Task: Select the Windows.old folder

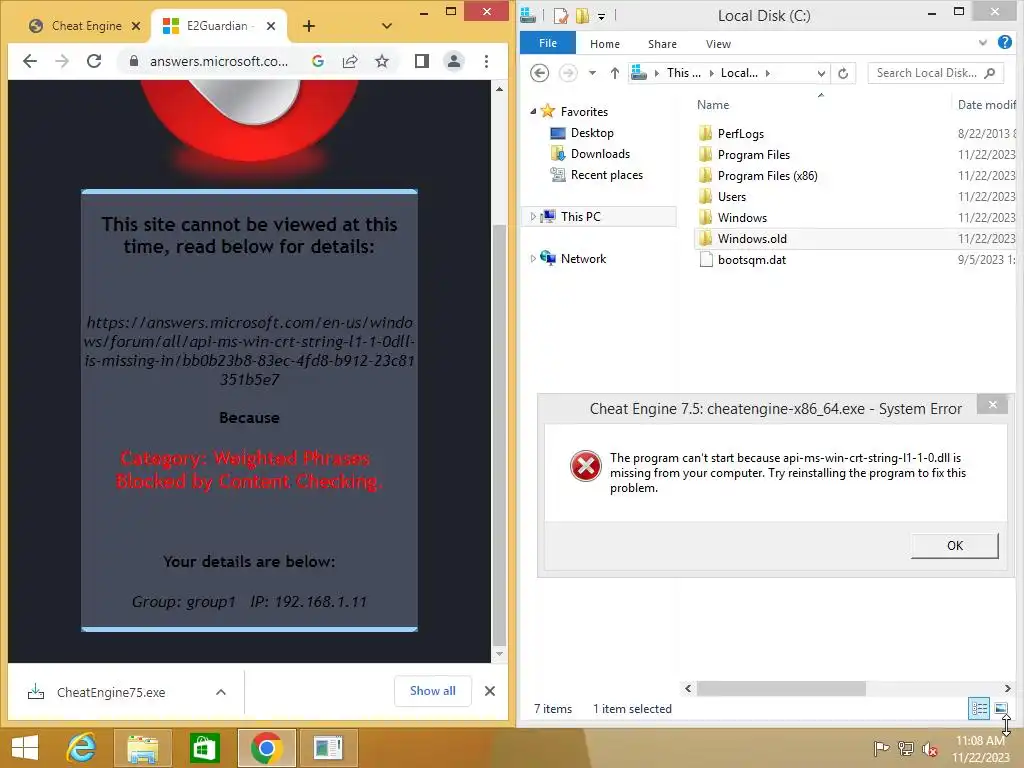Action: point(752,238)
